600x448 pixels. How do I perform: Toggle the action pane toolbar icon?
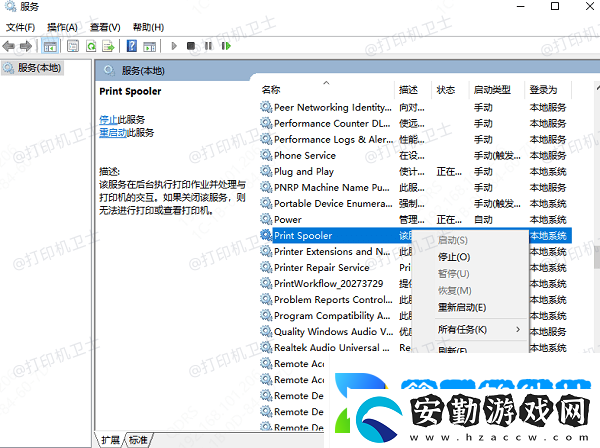(149, 46)
